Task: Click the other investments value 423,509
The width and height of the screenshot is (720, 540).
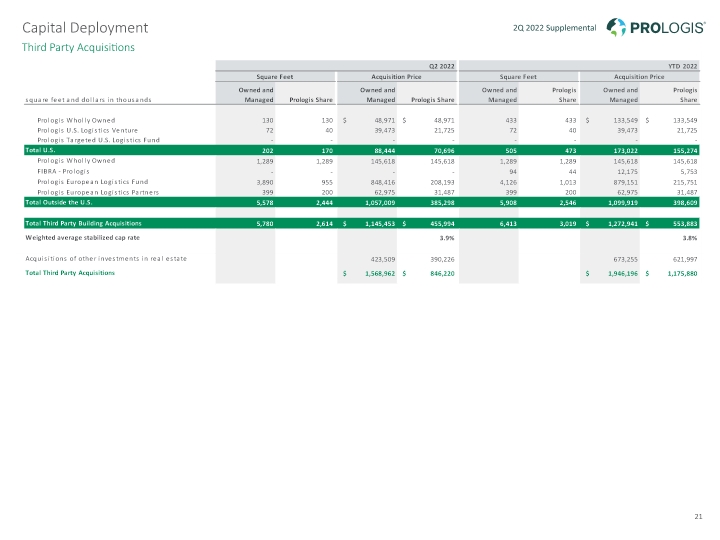Action: pyautogui.click(x=383, y=259)
